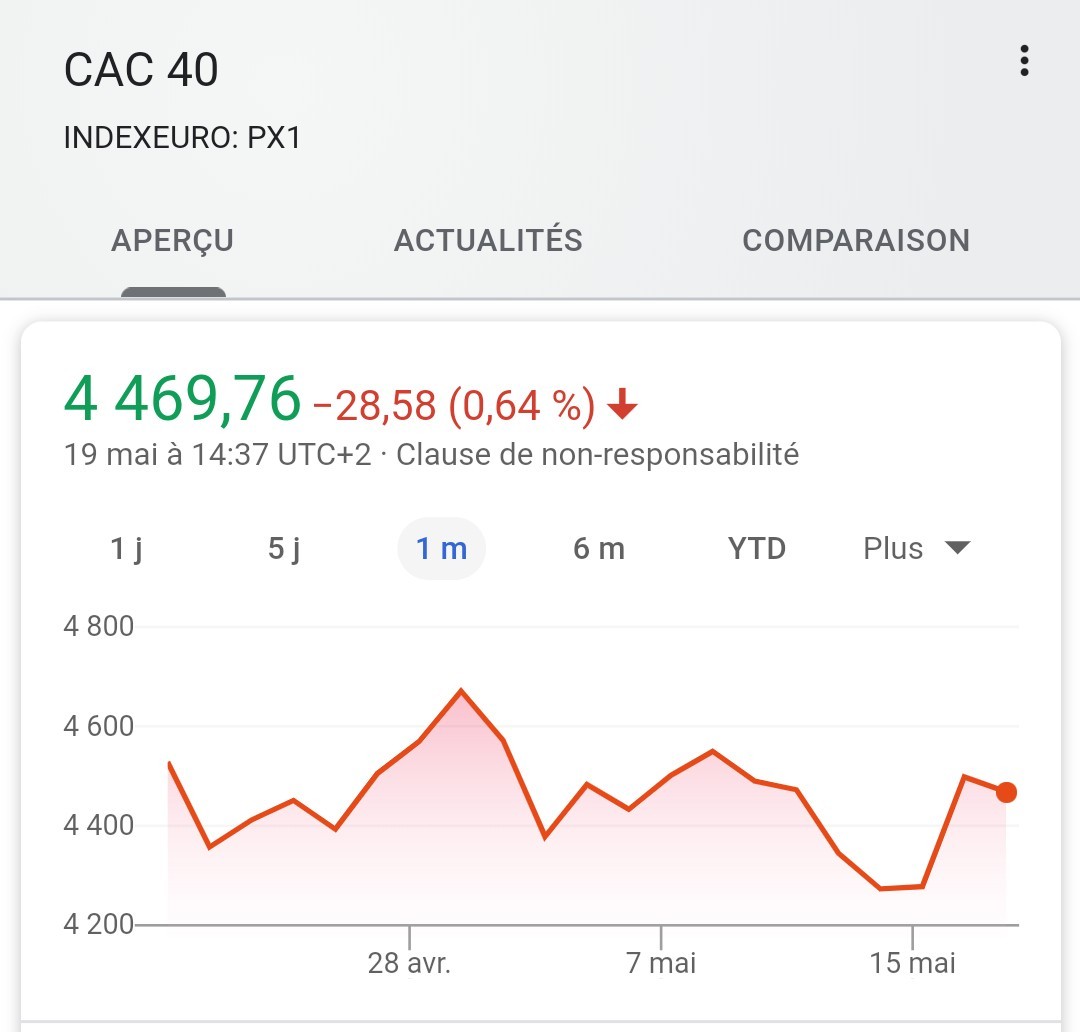Select the 1 j time range

click(x=126, y=549)
